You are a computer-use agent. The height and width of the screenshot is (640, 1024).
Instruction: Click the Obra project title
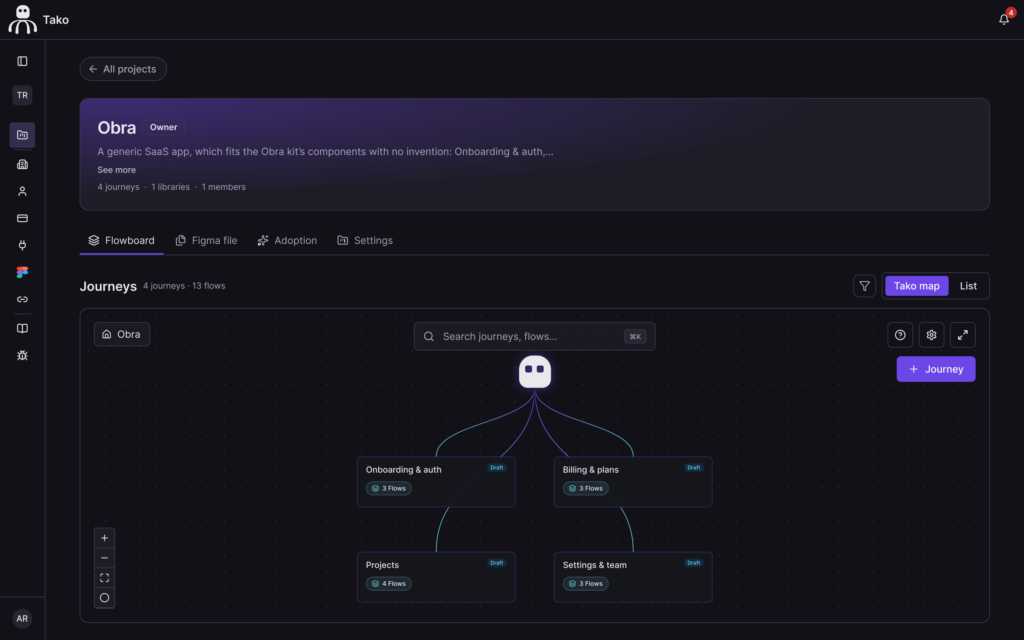(116, 127)
